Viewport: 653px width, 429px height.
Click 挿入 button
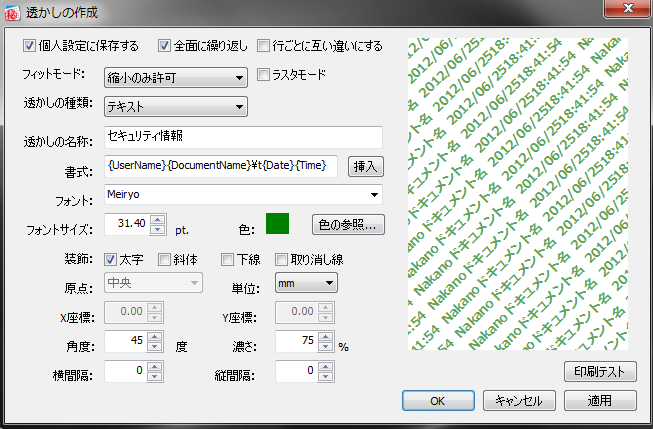[x=366, y=167]
